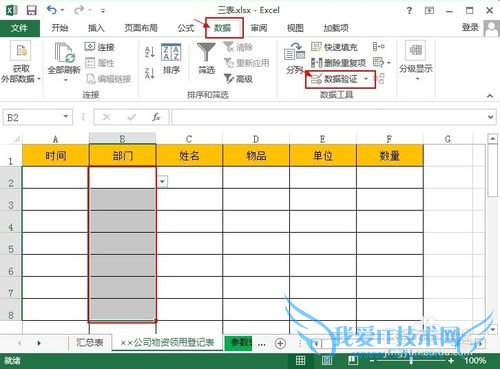Image resolution: width=500 pixels, height=369 pixels.
Task: Switch to the 公式 tab
Action: pos(186,28)
